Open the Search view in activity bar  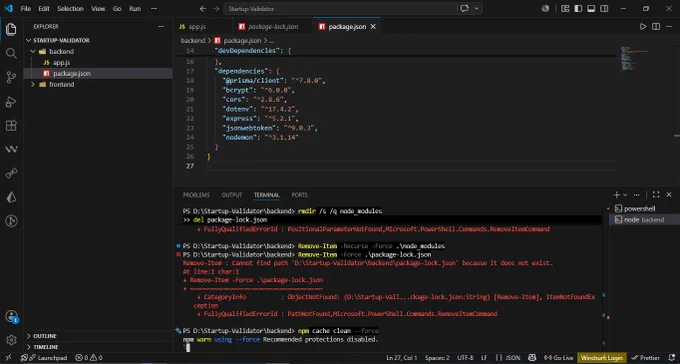pos(11,53)
